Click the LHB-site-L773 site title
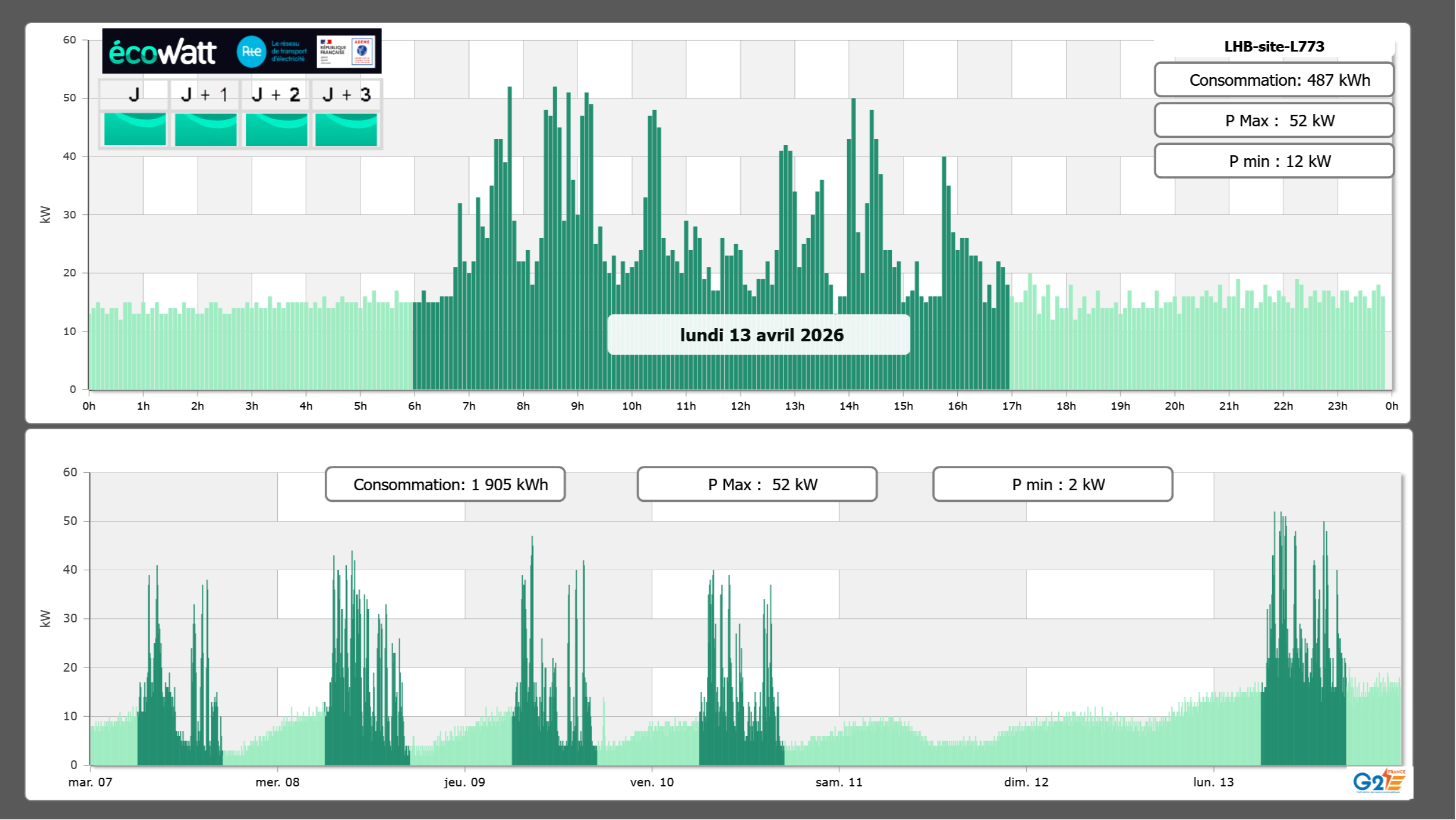This screenshot has height=820, width=1456. coord(1273,46)
